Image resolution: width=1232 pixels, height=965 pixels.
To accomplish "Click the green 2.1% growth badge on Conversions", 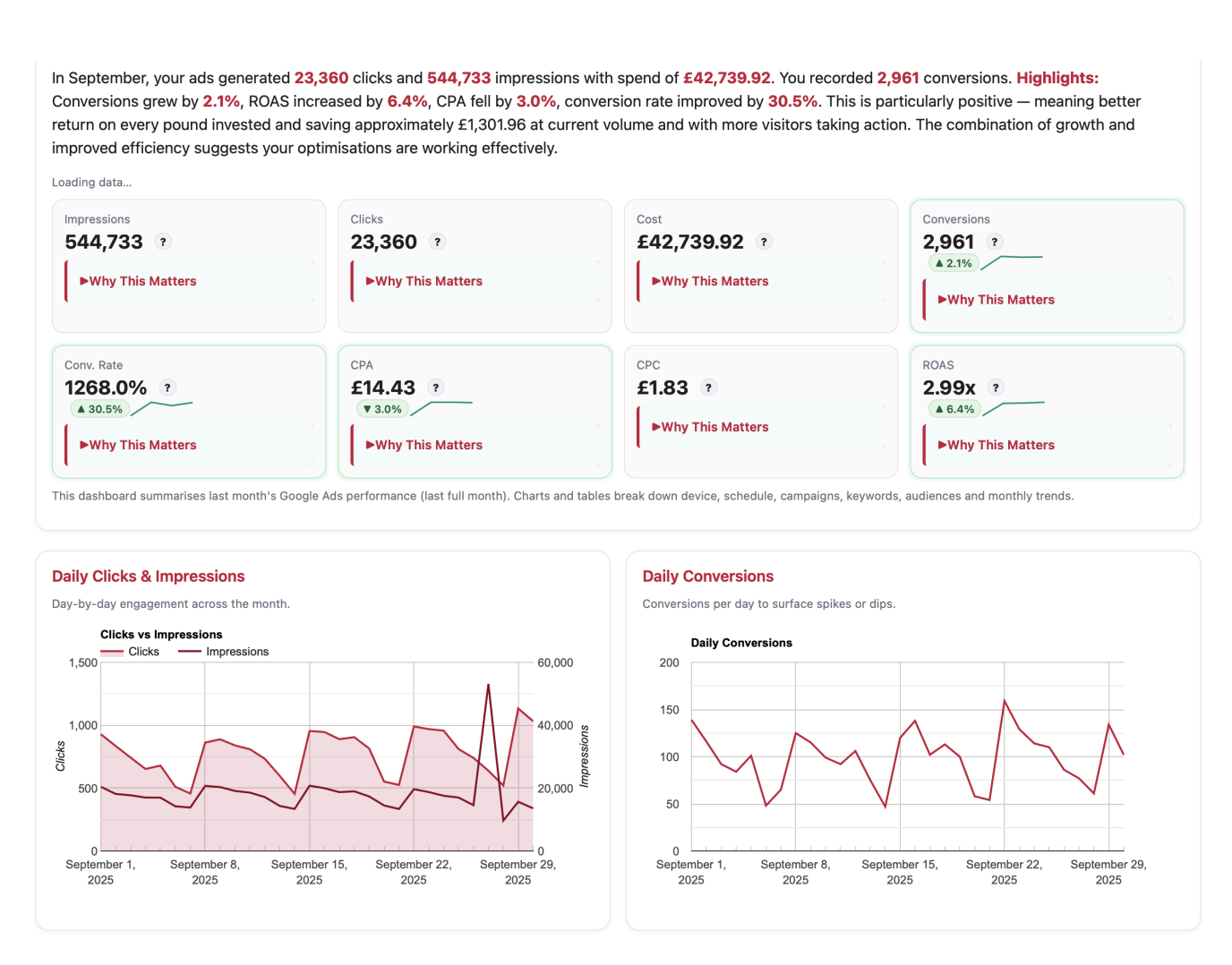I will coord(954,262).
